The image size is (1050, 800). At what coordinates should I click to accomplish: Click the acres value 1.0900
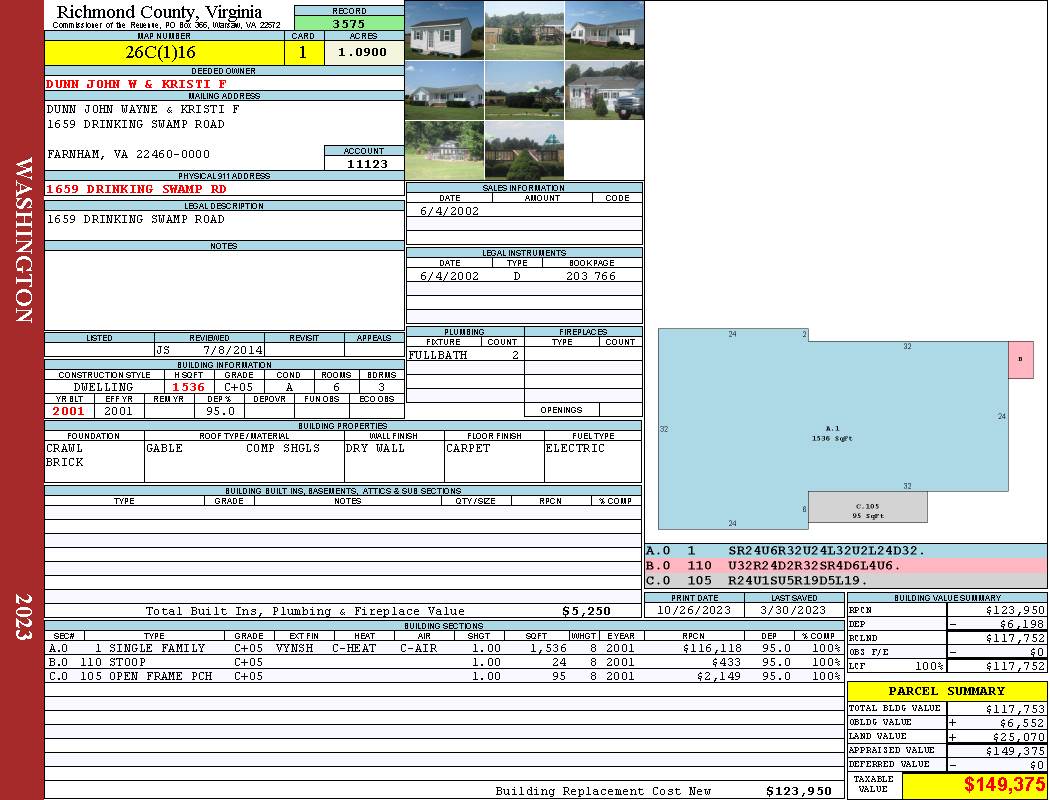363,53
